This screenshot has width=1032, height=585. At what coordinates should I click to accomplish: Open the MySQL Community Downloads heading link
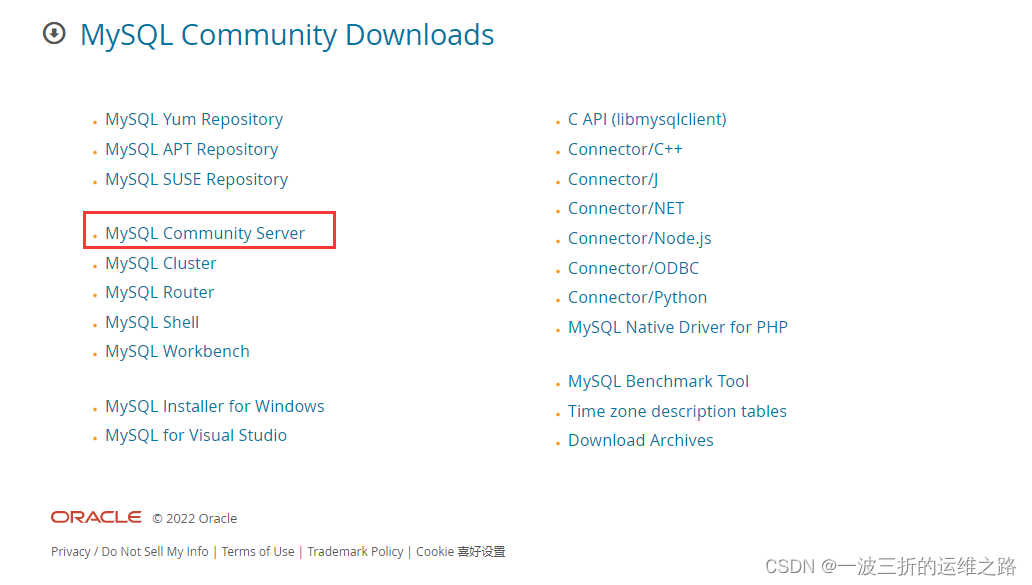[287, 35]
